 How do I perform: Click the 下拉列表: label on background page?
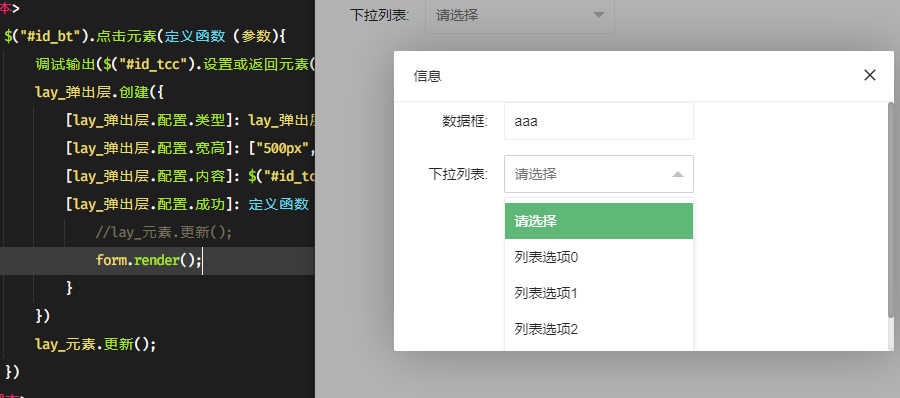[379, 16]
